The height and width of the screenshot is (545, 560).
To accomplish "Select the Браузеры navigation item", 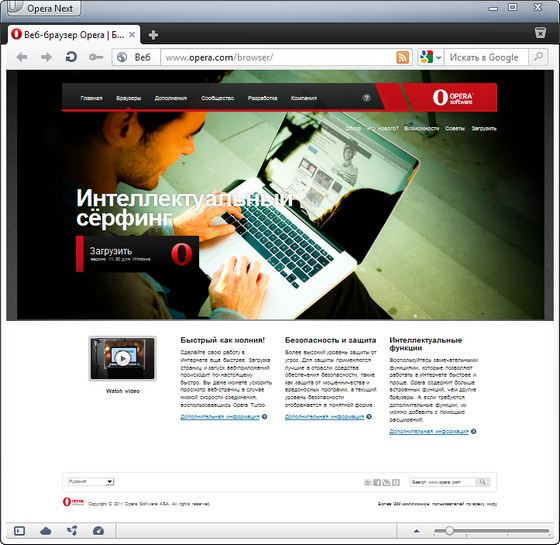I will [129, 98].
